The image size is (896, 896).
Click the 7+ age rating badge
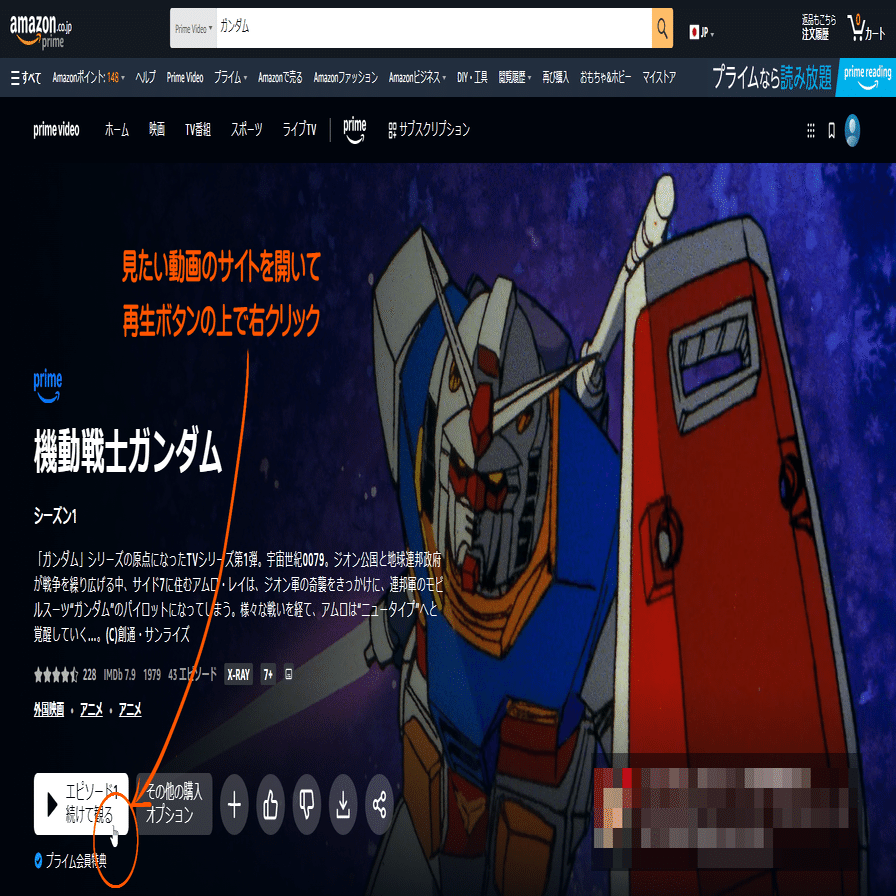268,675
